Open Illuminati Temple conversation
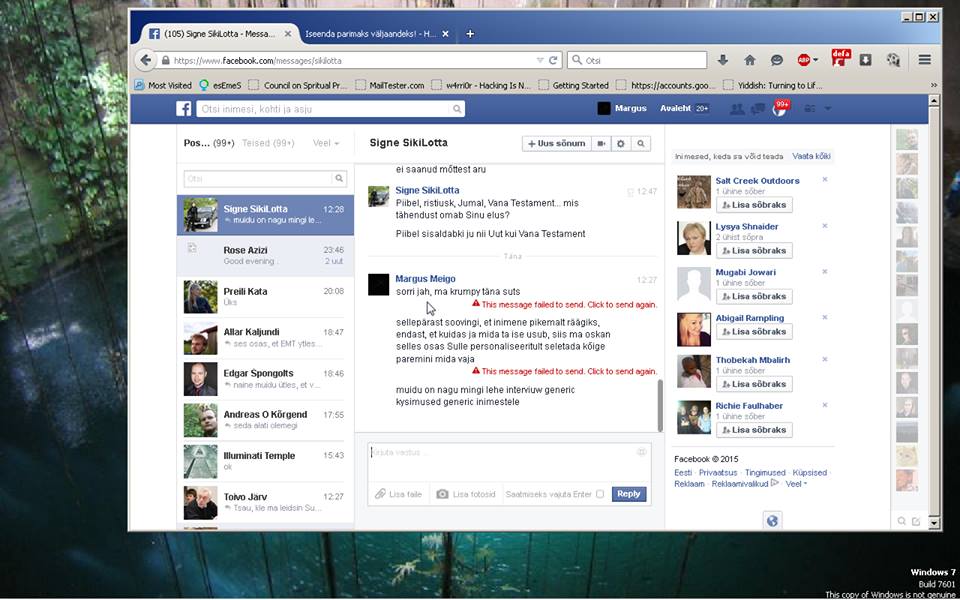Viewport: 960px width, 600px height. click(265, 462)
